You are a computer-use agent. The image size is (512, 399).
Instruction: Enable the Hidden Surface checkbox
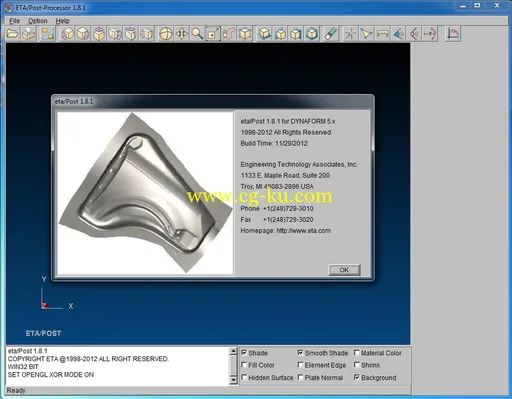coord(244,377)
